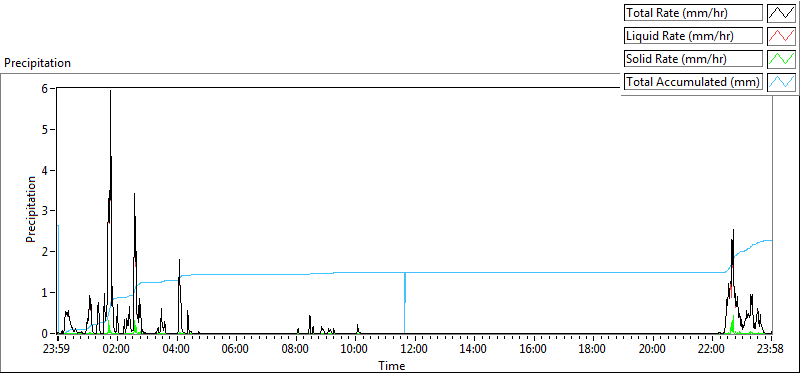Screen dimensions: 800x373
Task: Click the black Total Rate line icon
Action: pyautogui.click(x=782, y=13)
